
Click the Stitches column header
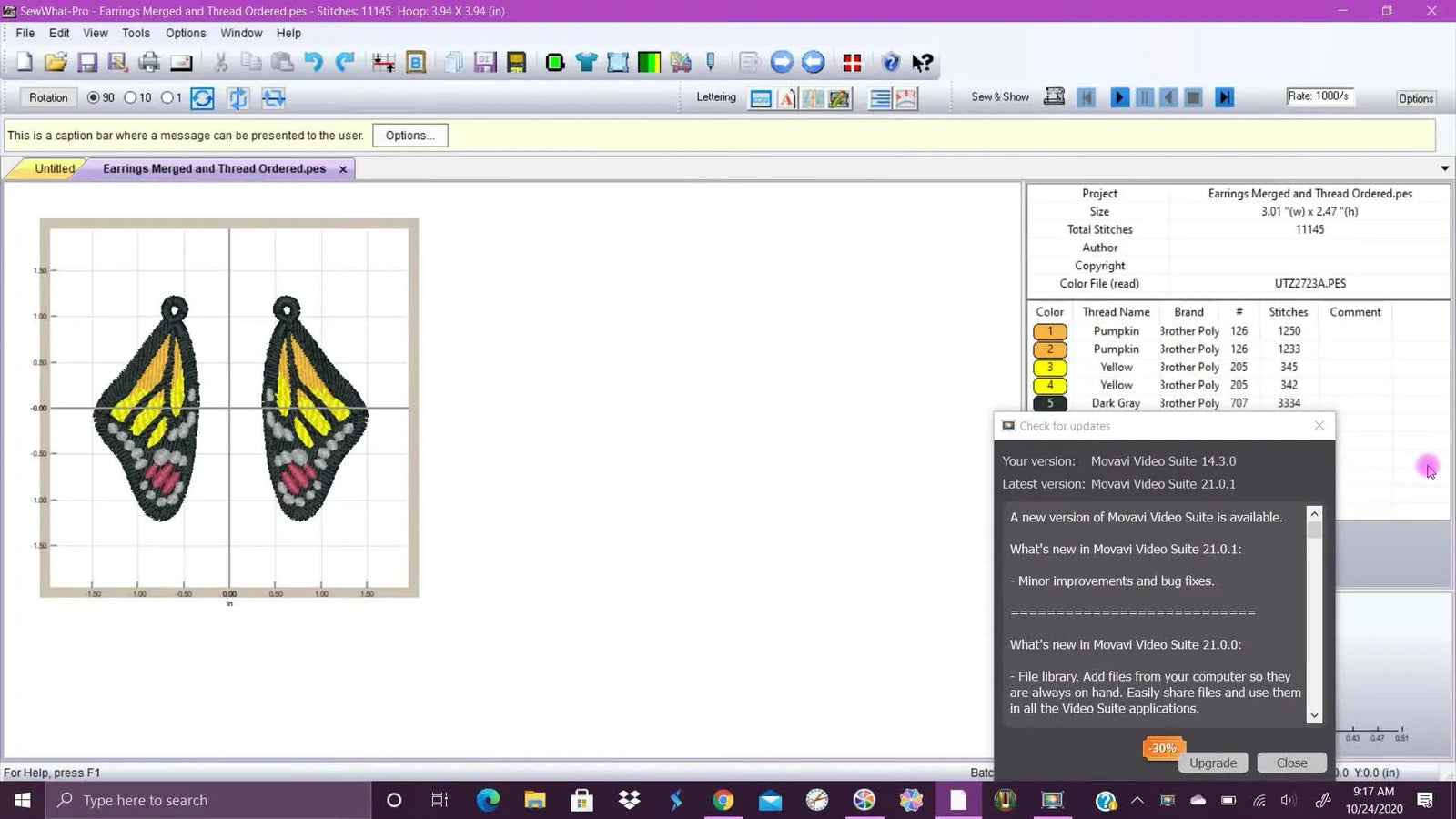(x=1289, y=312)
